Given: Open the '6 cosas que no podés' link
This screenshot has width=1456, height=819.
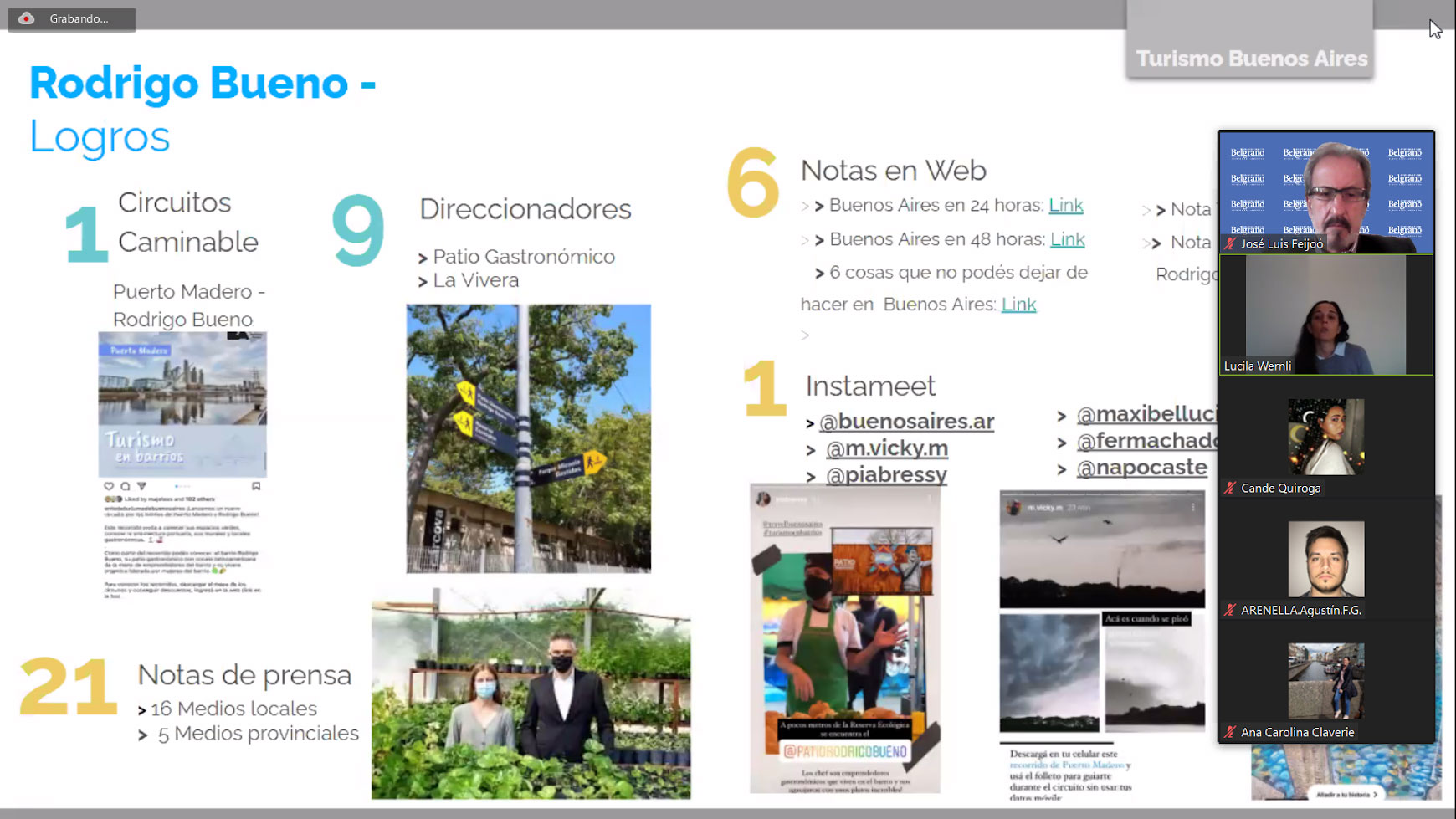Looking at the screenshot, I should click(x=1018, y=305).
